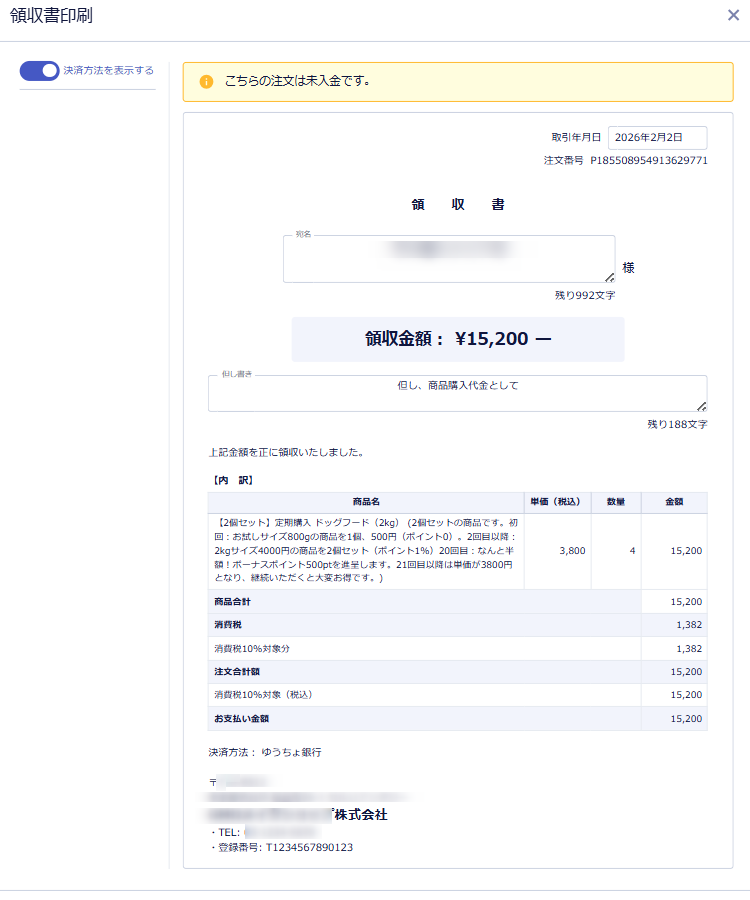
Task: Click the 領収金額 ¥15,200 box
Action: tap(457, 339)
